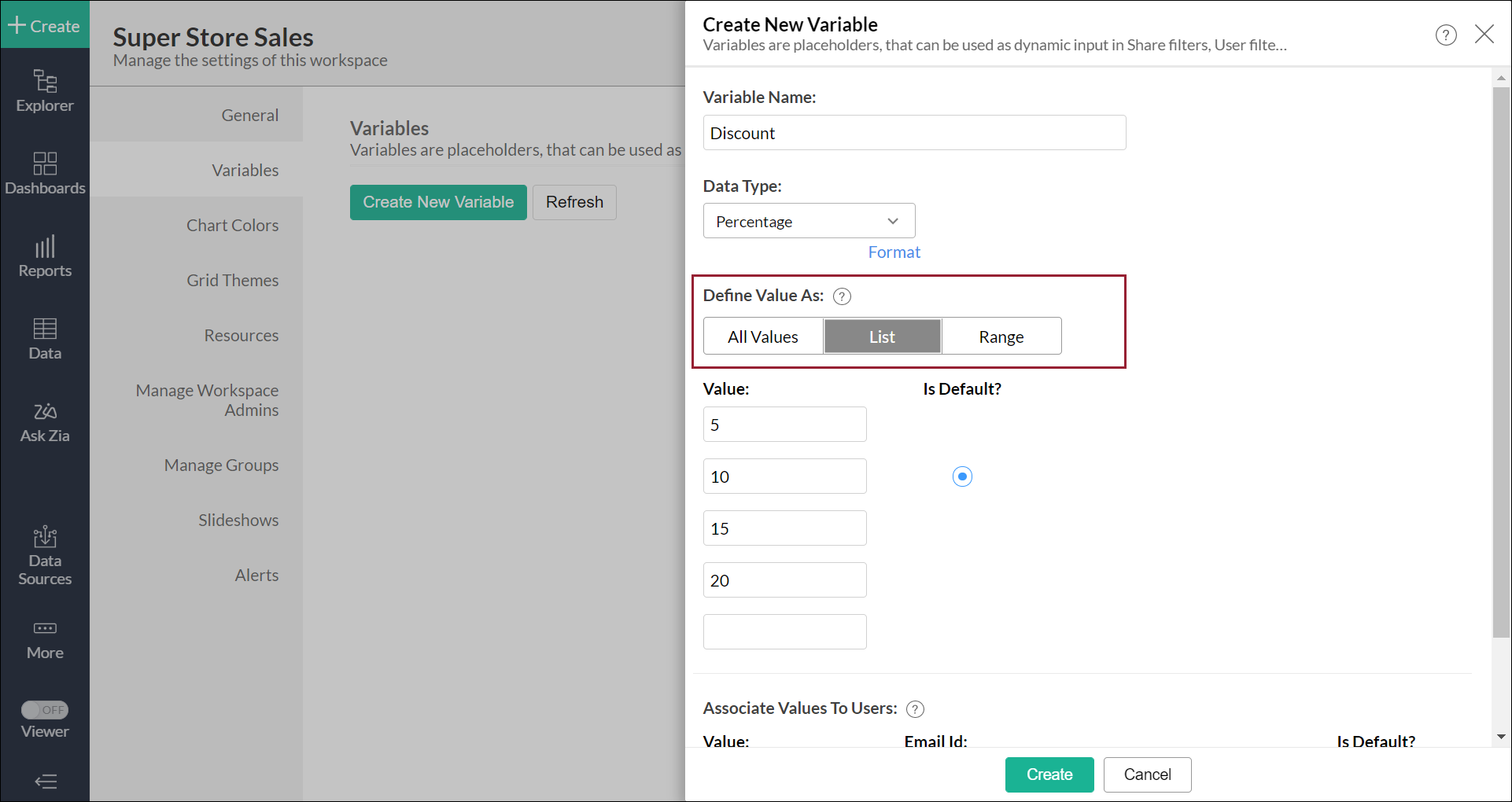Open the Explorer sidebar icon
Image resolution: width=1512 pixels, height=802 pixels.
coord(45,91)
